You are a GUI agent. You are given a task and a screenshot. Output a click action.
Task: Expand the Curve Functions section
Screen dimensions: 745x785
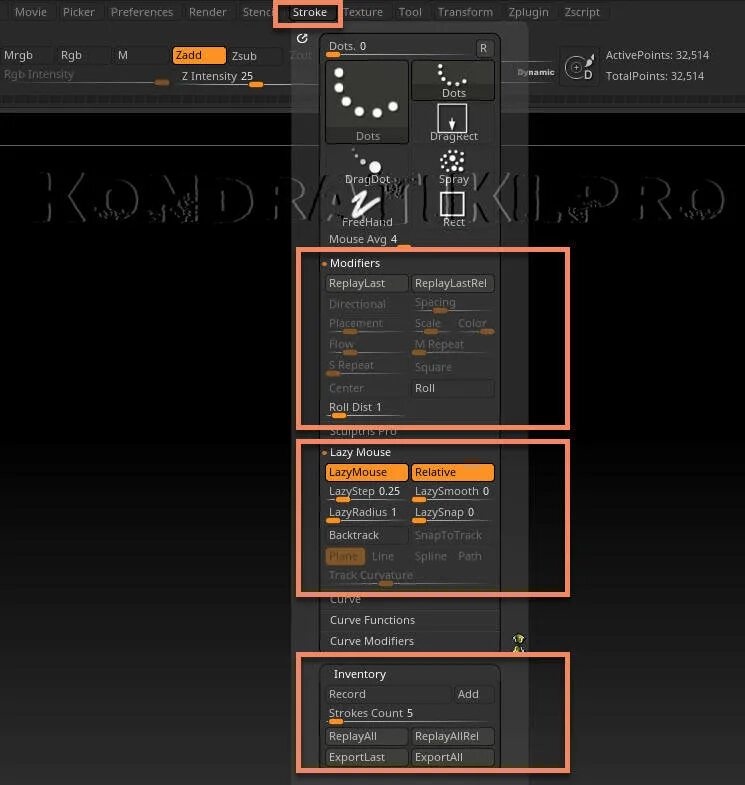[372, 620]
